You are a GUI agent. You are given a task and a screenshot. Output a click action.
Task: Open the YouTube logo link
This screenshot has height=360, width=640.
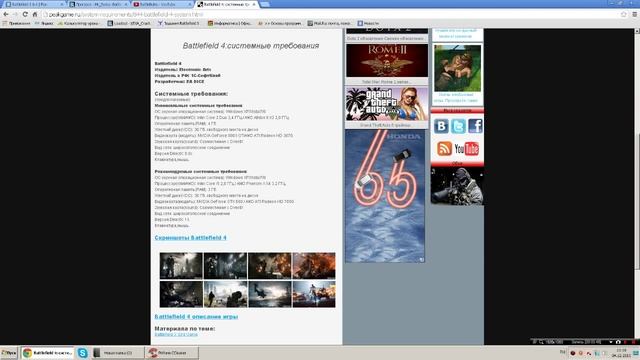467,149
